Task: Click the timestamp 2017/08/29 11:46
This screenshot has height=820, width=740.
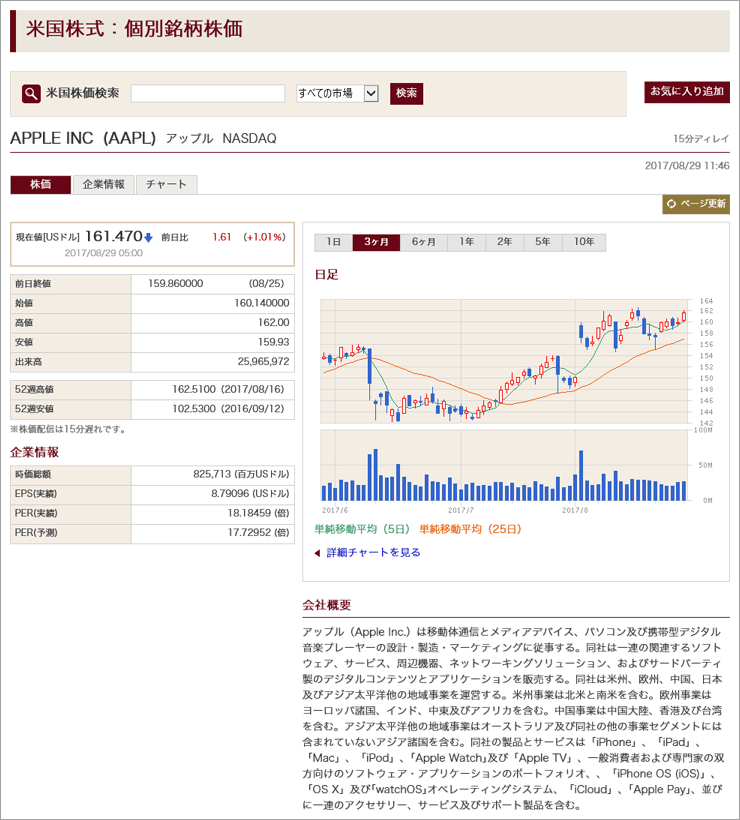Action: coord(687,166)
